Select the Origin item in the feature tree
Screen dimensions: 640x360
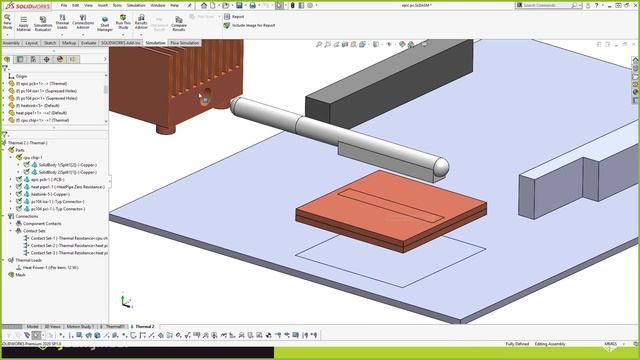click(18, 76)
